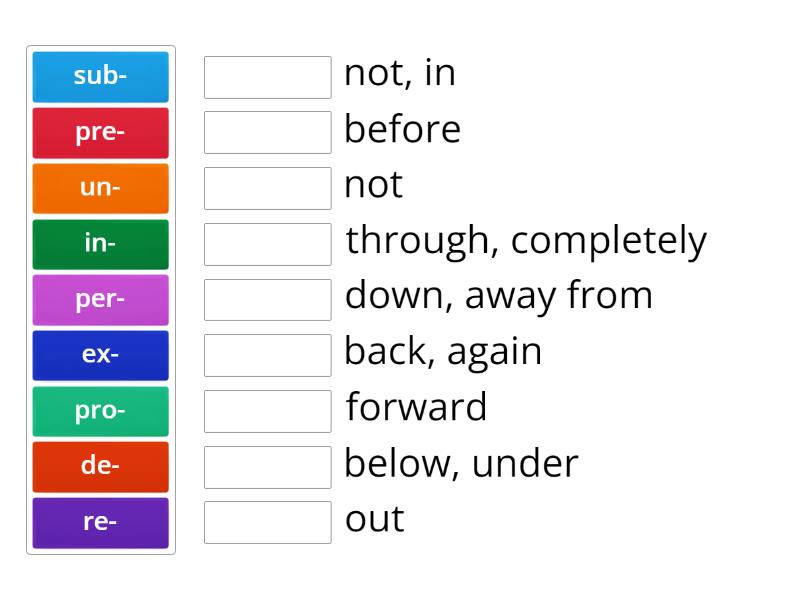800x600 pixels.
Task: Click the "below, under" definition text
Action: (x=461, y=464)
